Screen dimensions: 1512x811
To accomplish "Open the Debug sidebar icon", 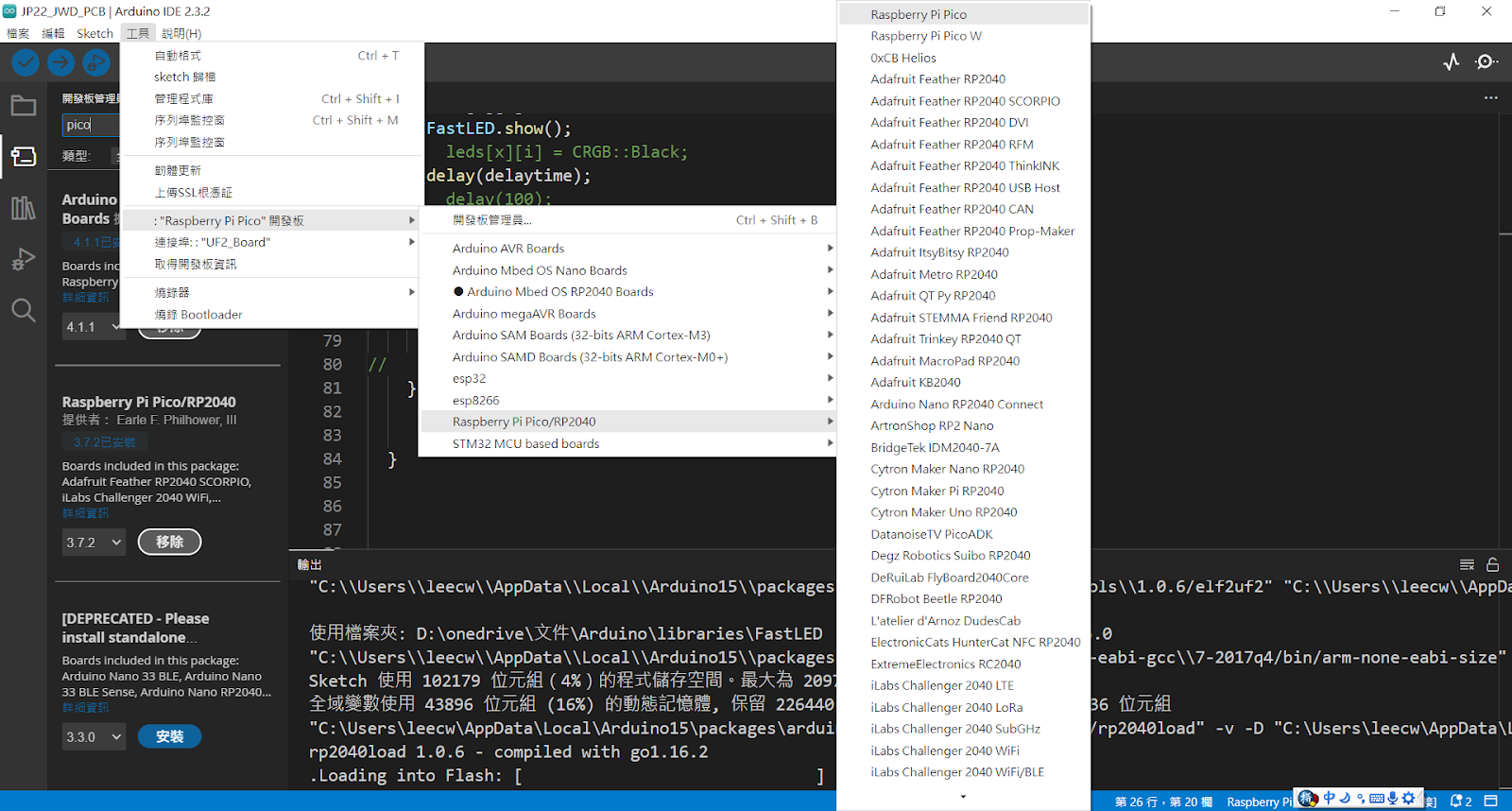I will pyautogui.click(x=24, y=259).
